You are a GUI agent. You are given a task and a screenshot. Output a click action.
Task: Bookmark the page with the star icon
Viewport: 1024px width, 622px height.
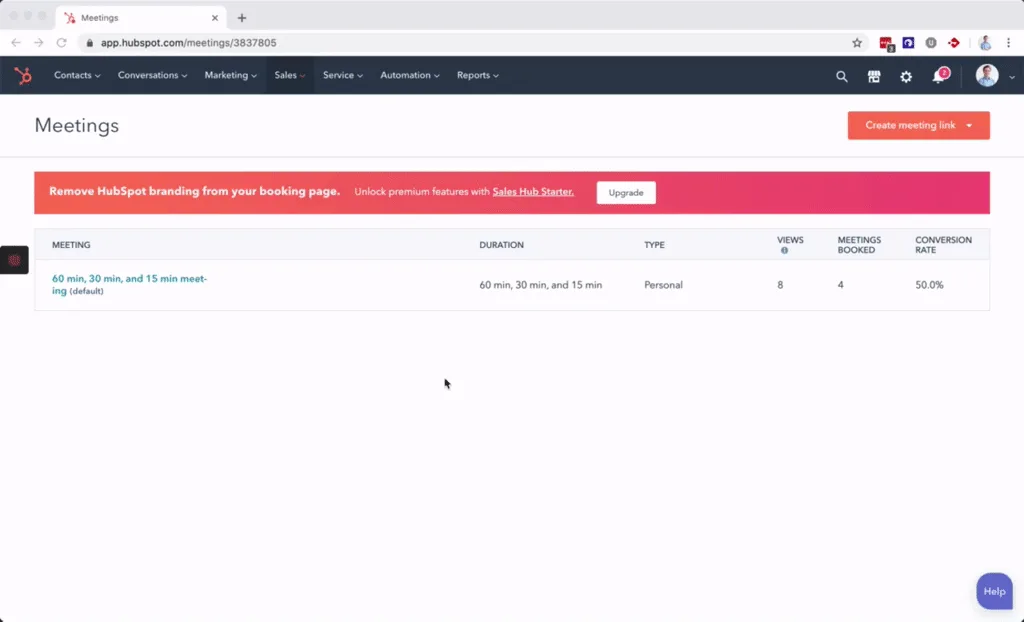click(x=857, y=42)
